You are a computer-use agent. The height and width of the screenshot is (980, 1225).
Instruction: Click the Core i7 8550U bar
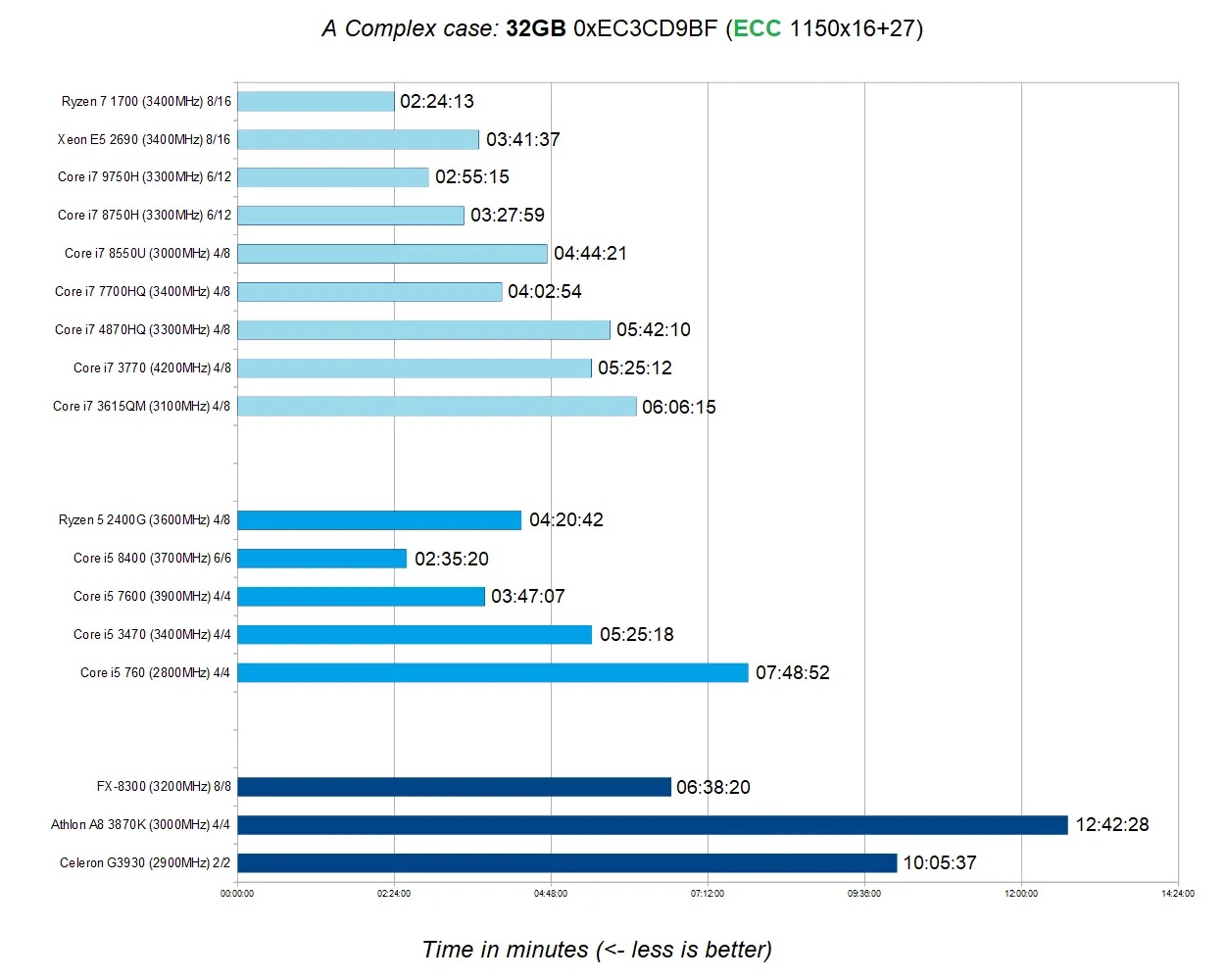coord(393,254)
